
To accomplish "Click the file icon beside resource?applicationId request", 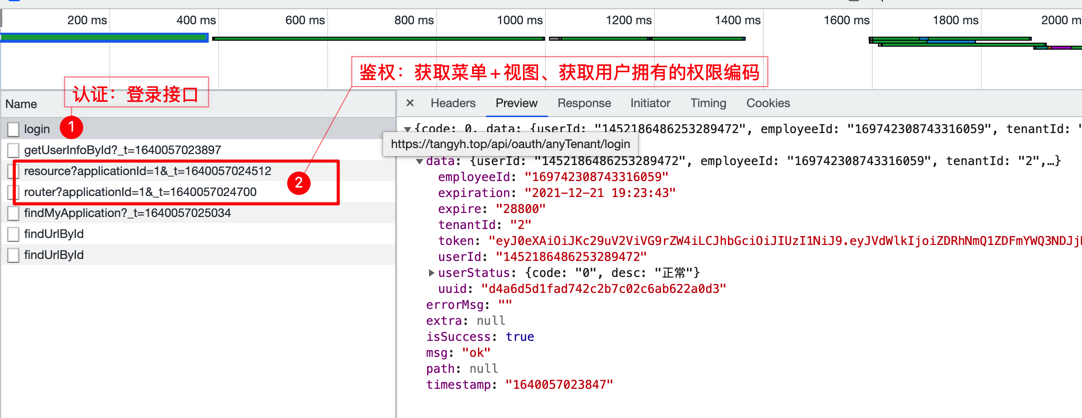I will click(x=13, y=171).
